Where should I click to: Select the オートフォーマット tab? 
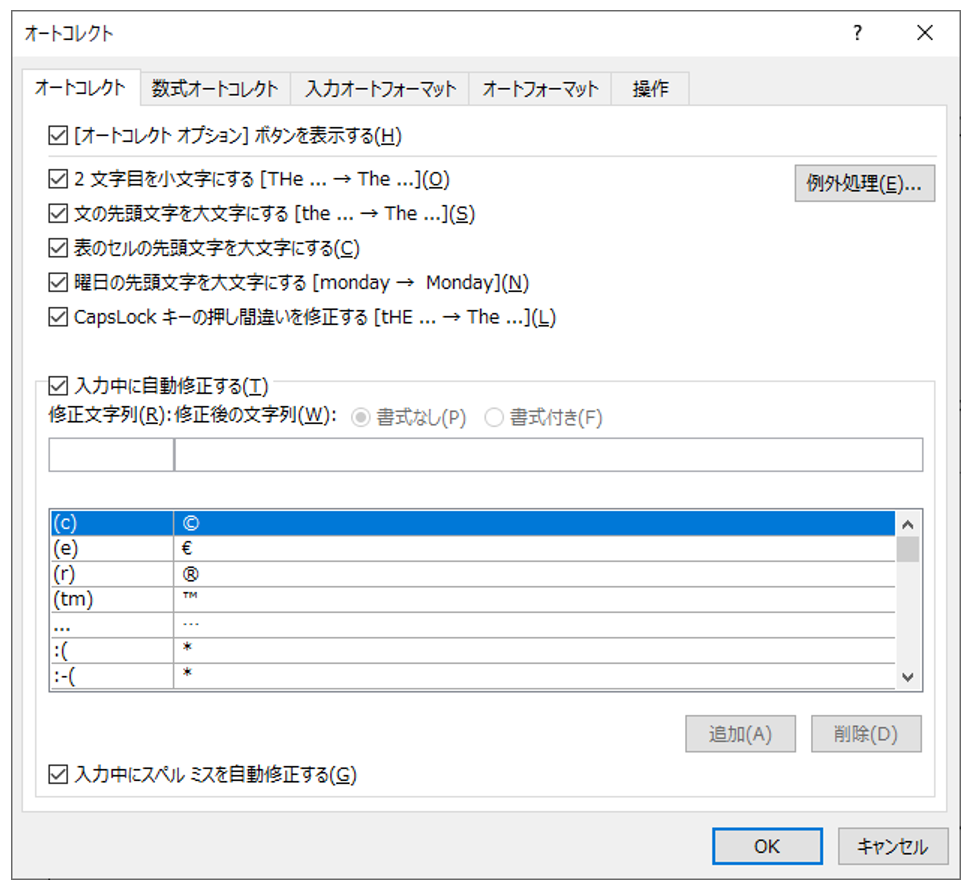pyautogui.click(x=540, y=89)
